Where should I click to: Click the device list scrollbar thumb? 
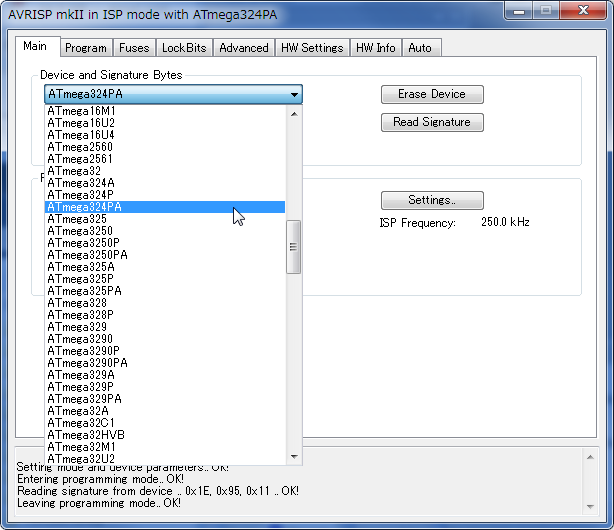click(x=293, y=247)
